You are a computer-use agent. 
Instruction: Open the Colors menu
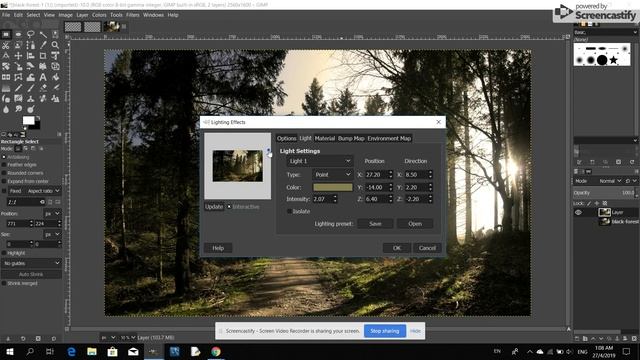tap(99, 15)
